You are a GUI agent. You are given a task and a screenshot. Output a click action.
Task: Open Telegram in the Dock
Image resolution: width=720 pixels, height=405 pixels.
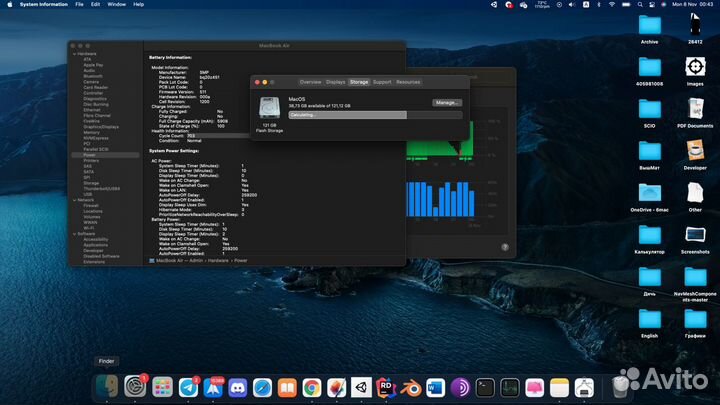[x=188, y=388]
